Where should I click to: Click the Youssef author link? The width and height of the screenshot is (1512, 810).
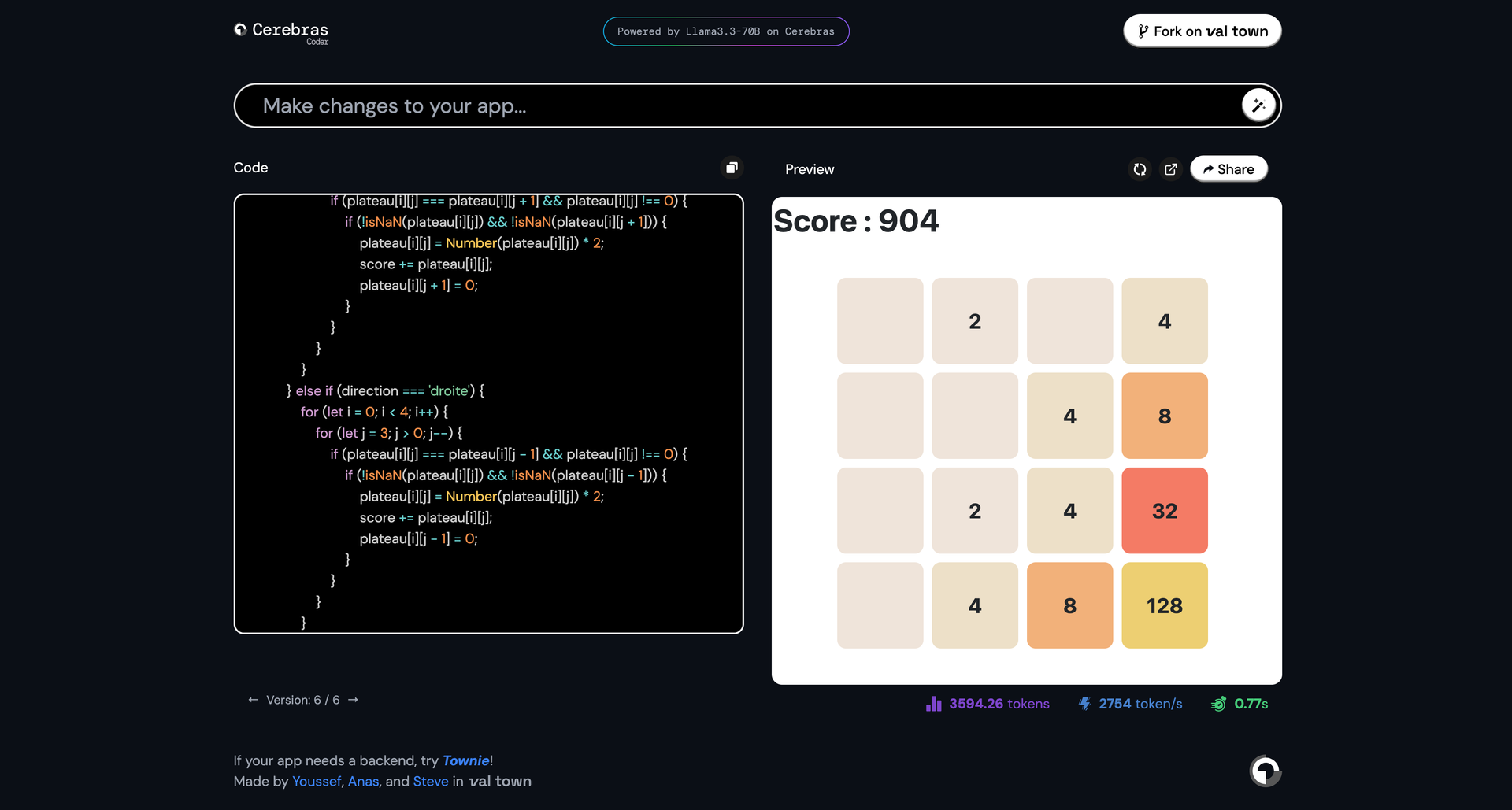point(317,781)
